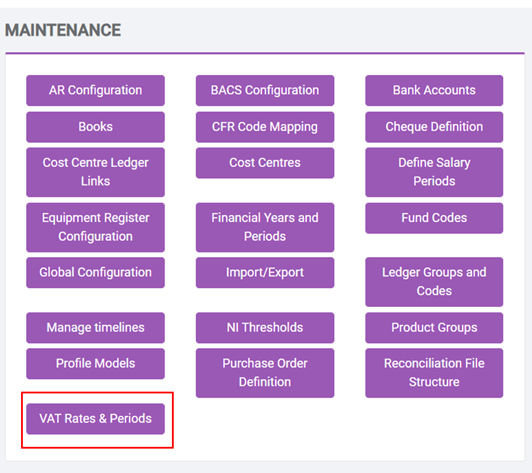
Task: Click the Cost Centres button
Action: (x=265, y=163)
